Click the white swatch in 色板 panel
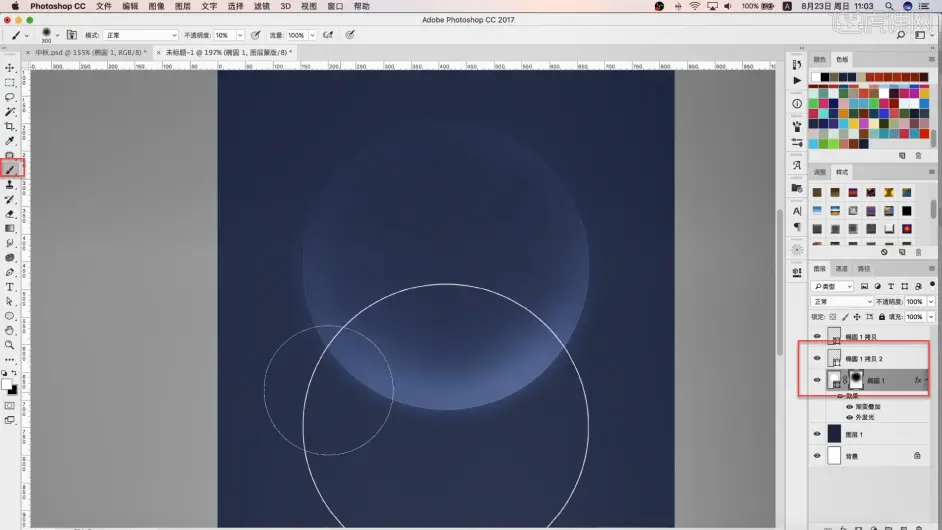942x530 pixels. click(x=815, y=77)
